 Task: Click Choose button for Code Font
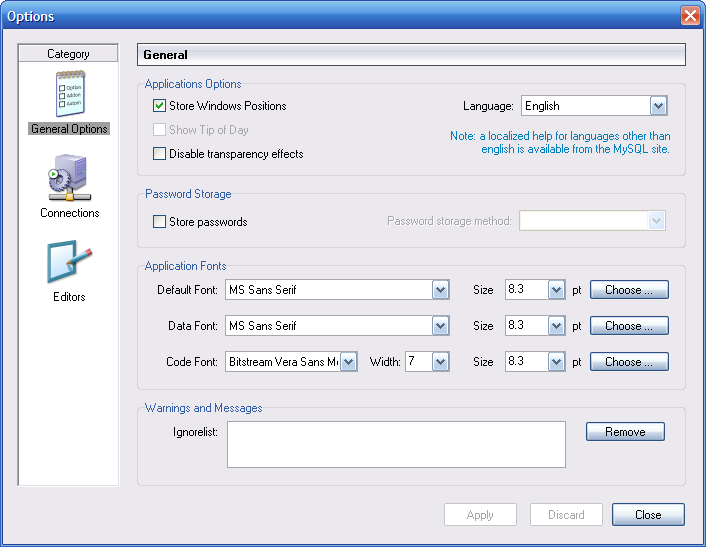(629, 362)
